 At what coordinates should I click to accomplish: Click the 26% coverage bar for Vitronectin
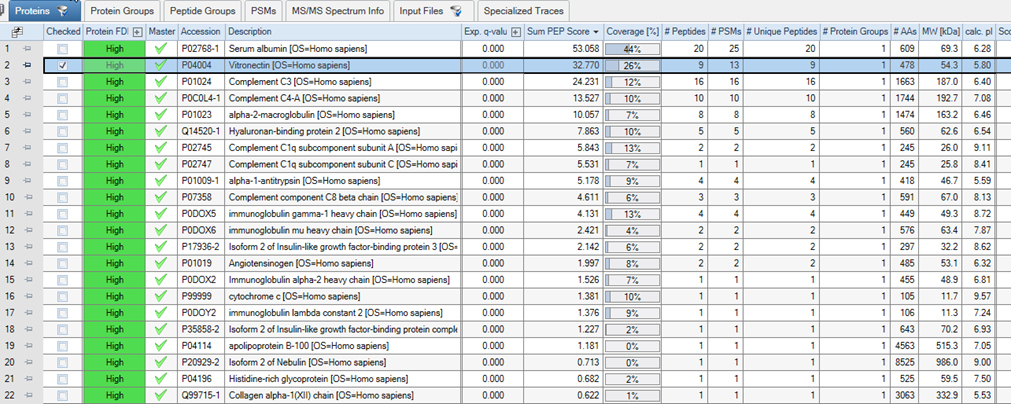[632, 65]
